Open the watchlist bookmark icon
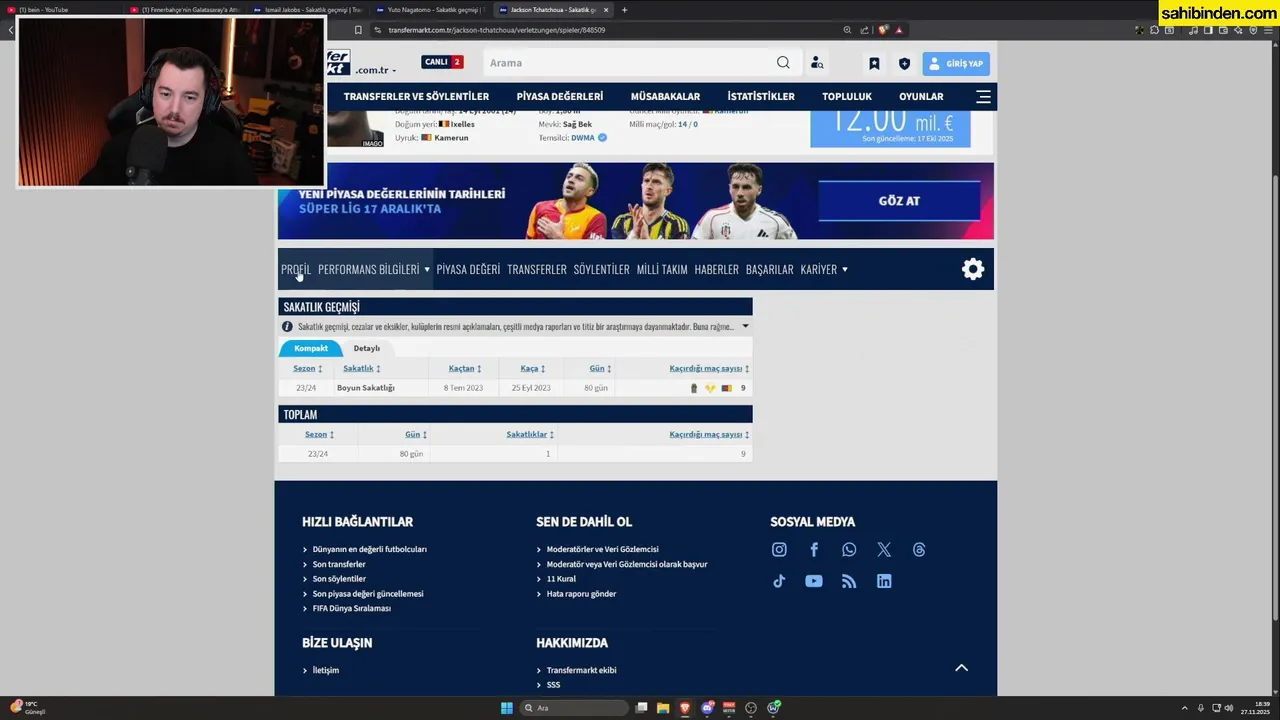This screenshot has height=720, width=1280. coord(874,63)
